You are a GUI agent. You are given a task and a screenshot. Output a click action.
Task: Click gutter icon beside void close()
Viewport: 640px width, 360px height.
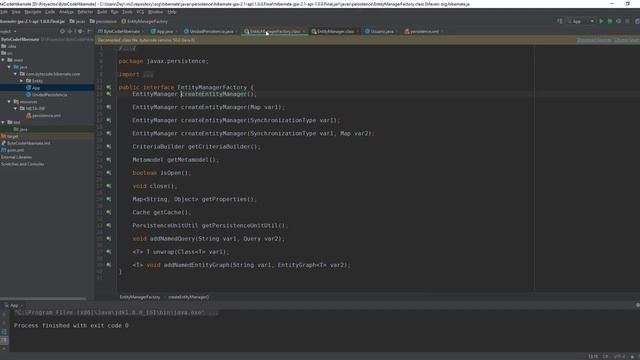(x=109, y=186)
